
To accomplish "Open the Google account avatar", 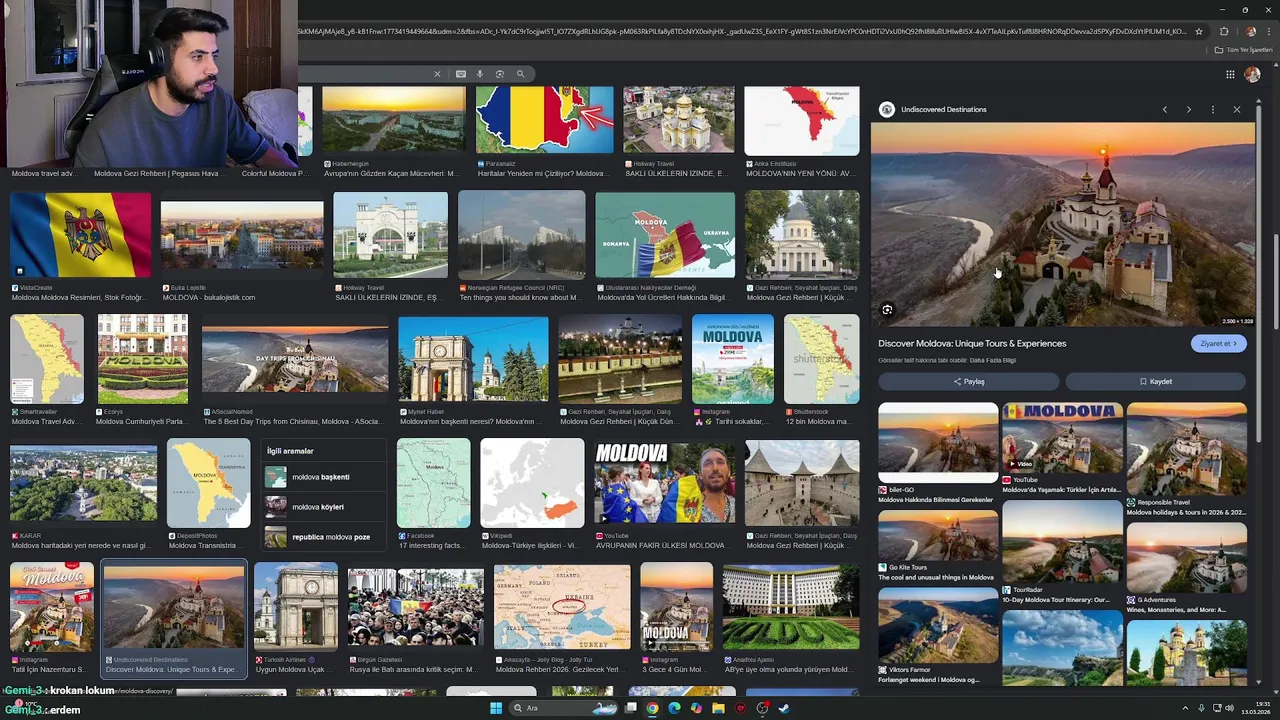I will (1252, 74).
